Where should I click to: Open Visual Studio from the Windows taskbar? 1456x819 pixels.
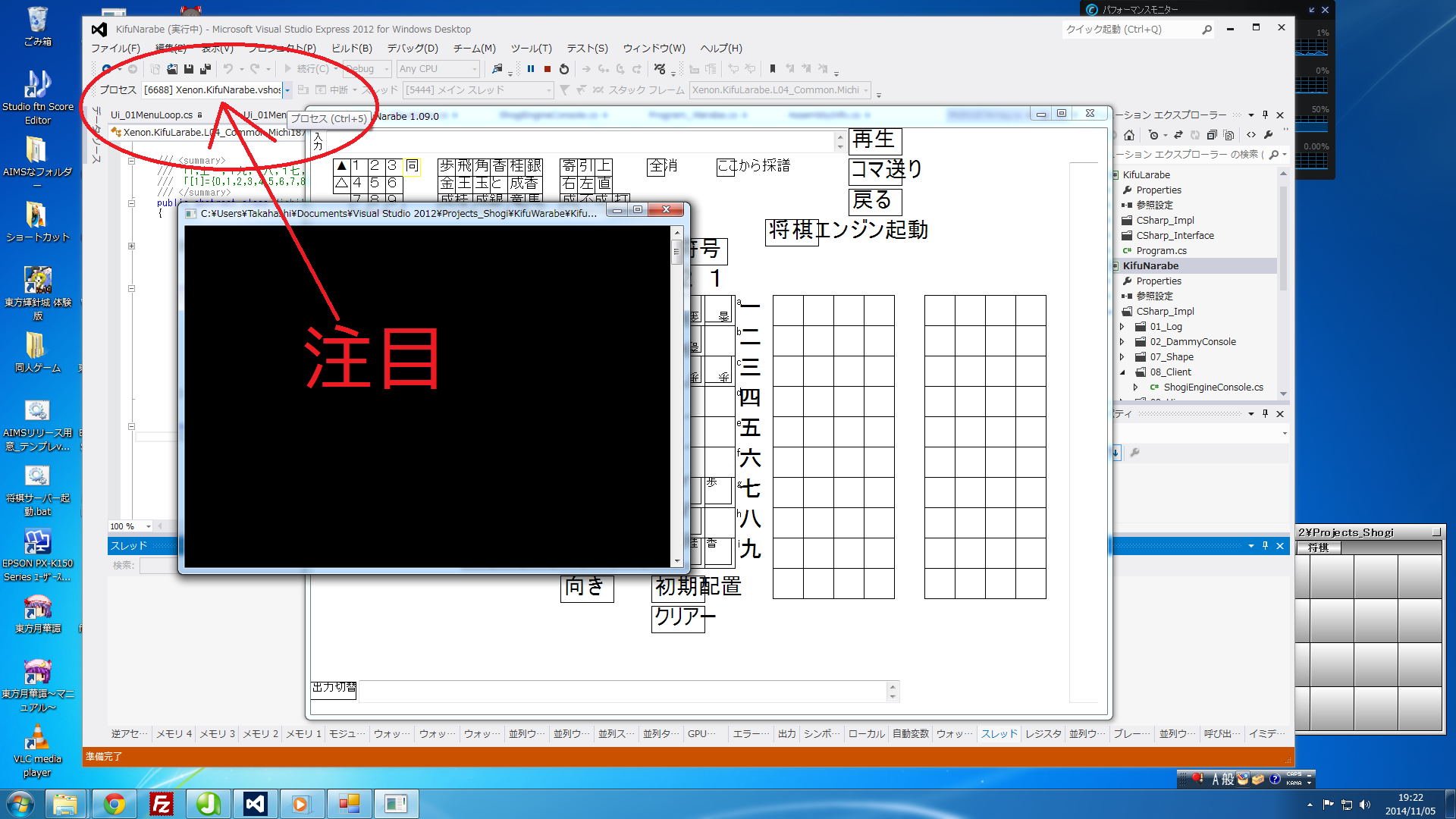tap(255, 803)
